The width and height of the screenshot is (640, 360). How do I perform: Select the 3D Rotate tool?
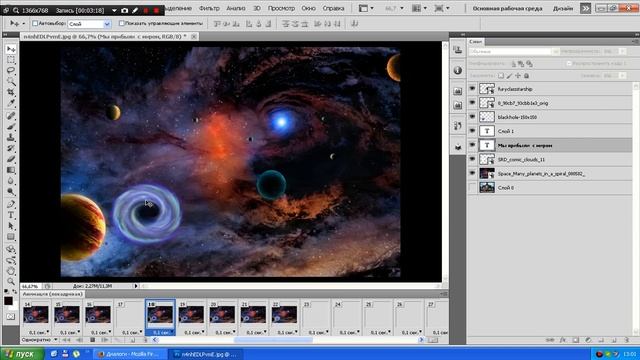(11, 249)
